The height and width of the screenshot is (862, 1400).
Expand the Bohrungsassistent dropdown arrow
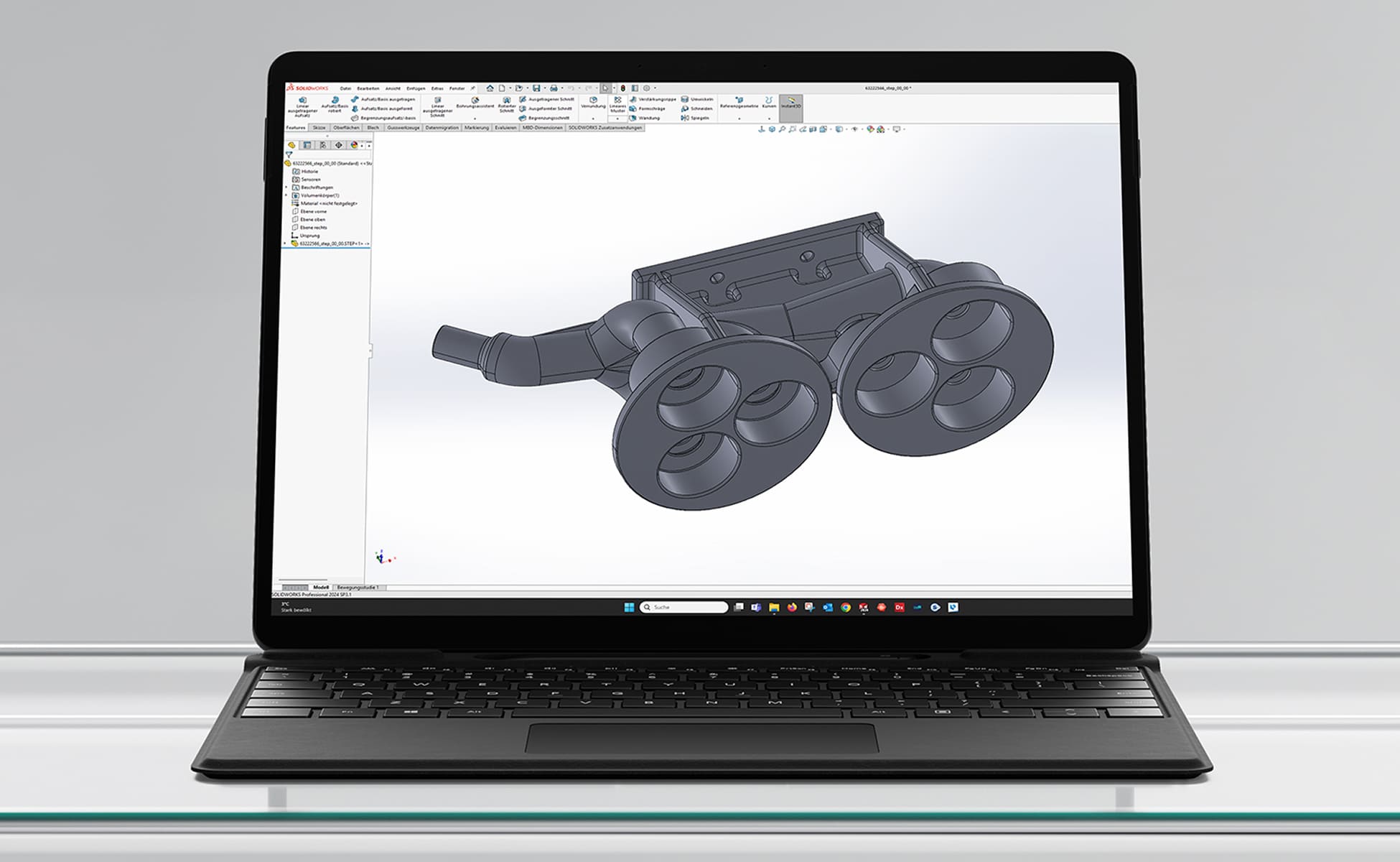coord(475,119)
